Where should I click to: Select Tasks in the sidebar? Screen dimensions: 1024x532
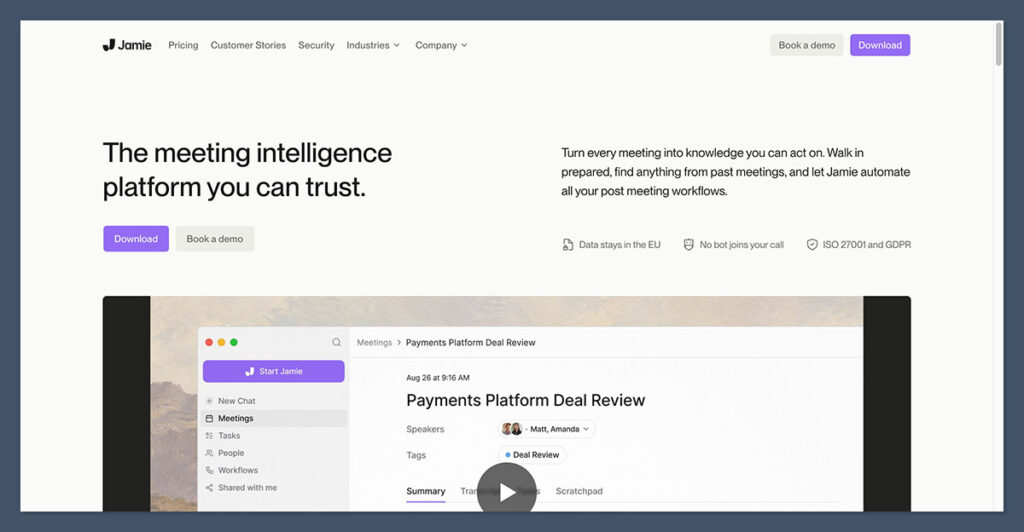coord(274,435)
